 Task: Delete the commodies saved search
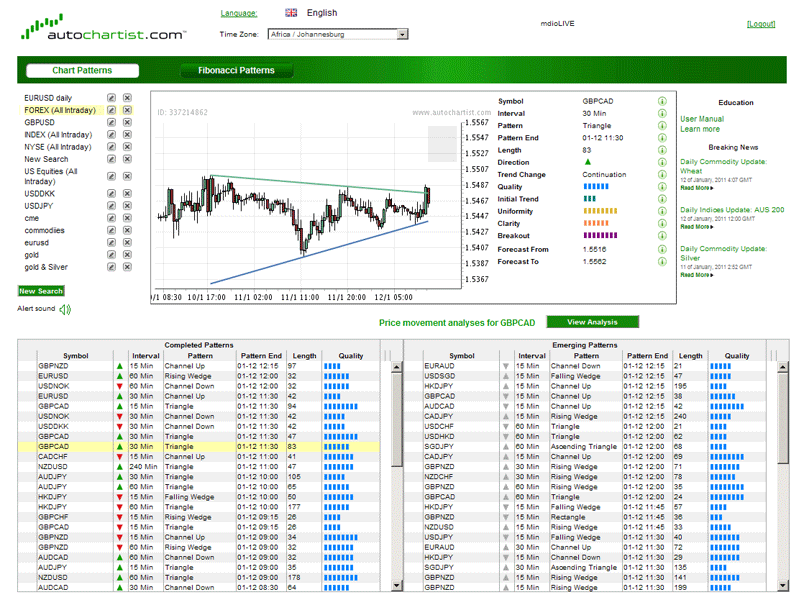tap(127, 230)
